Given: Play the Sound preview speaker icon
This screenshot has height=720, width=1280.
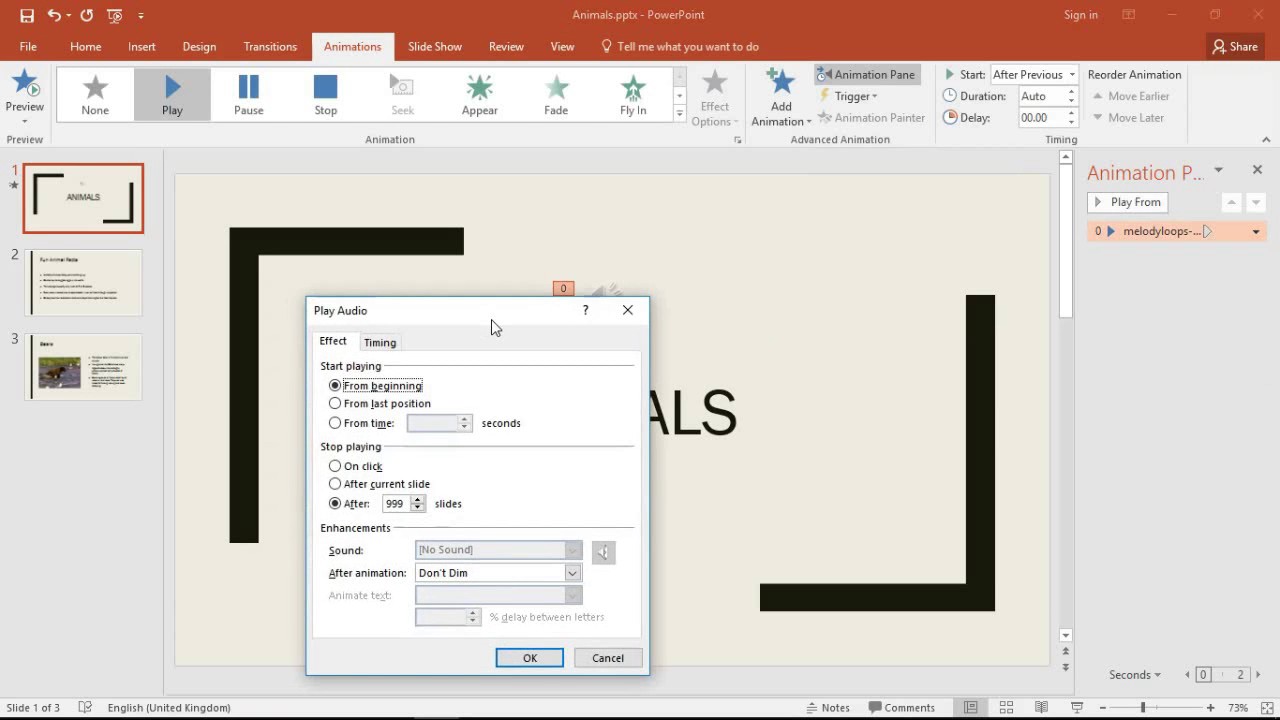Looking at the screenshot, I should pos(603,551).
